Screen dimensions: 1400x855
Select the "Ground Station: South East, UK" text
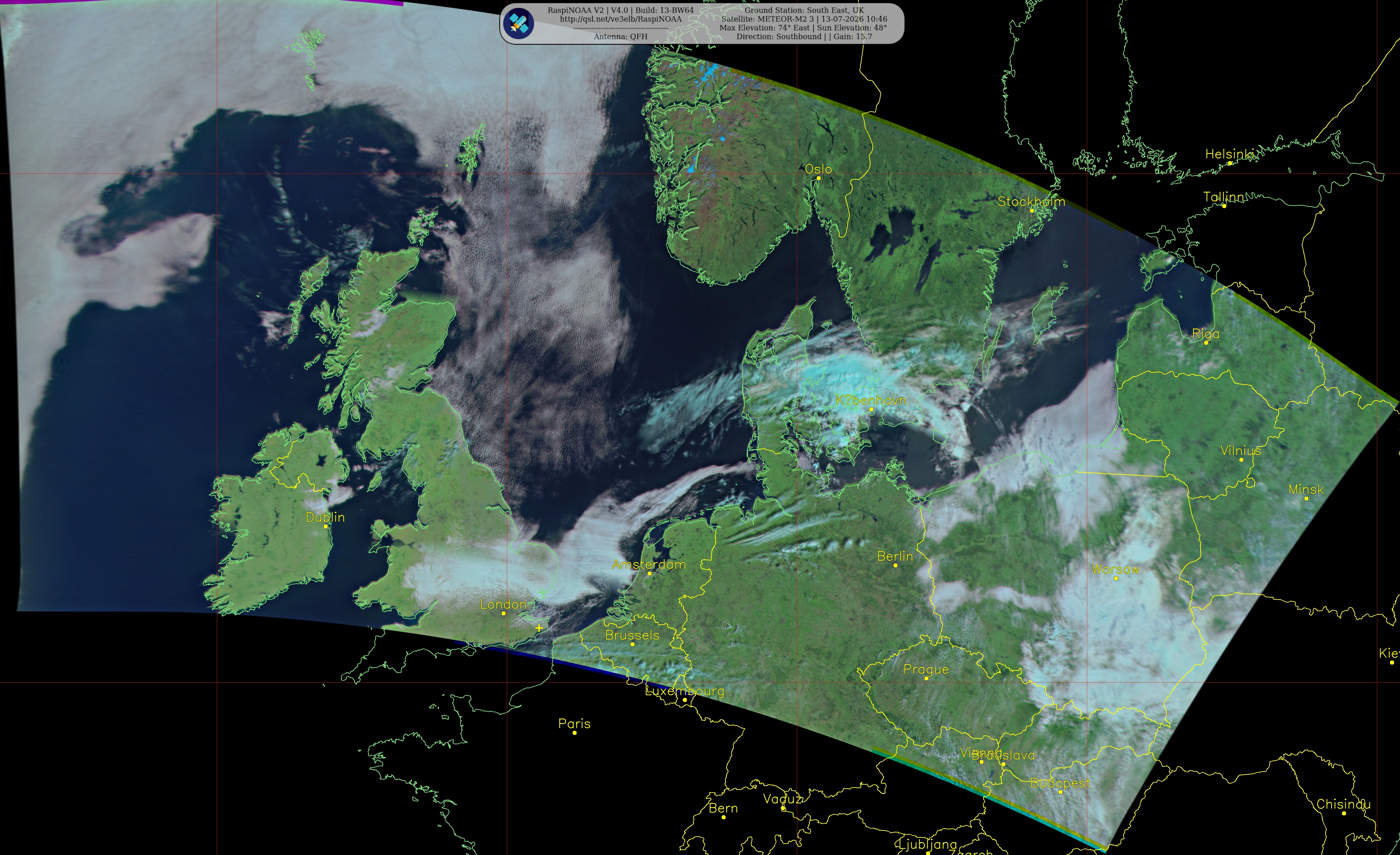click(804, 10)
